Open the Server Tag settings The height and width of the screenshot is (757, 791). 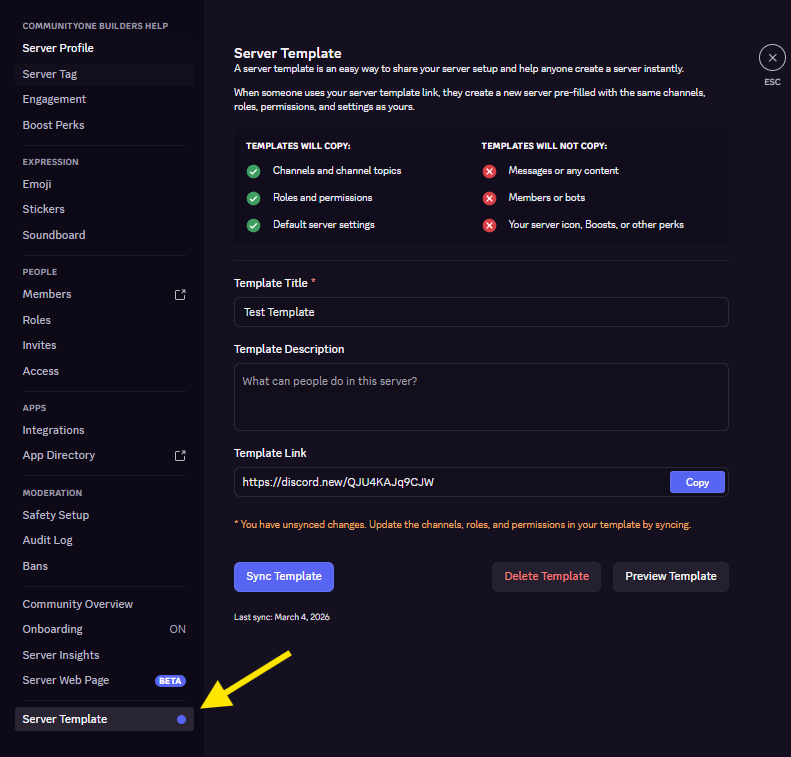point(104,74)
